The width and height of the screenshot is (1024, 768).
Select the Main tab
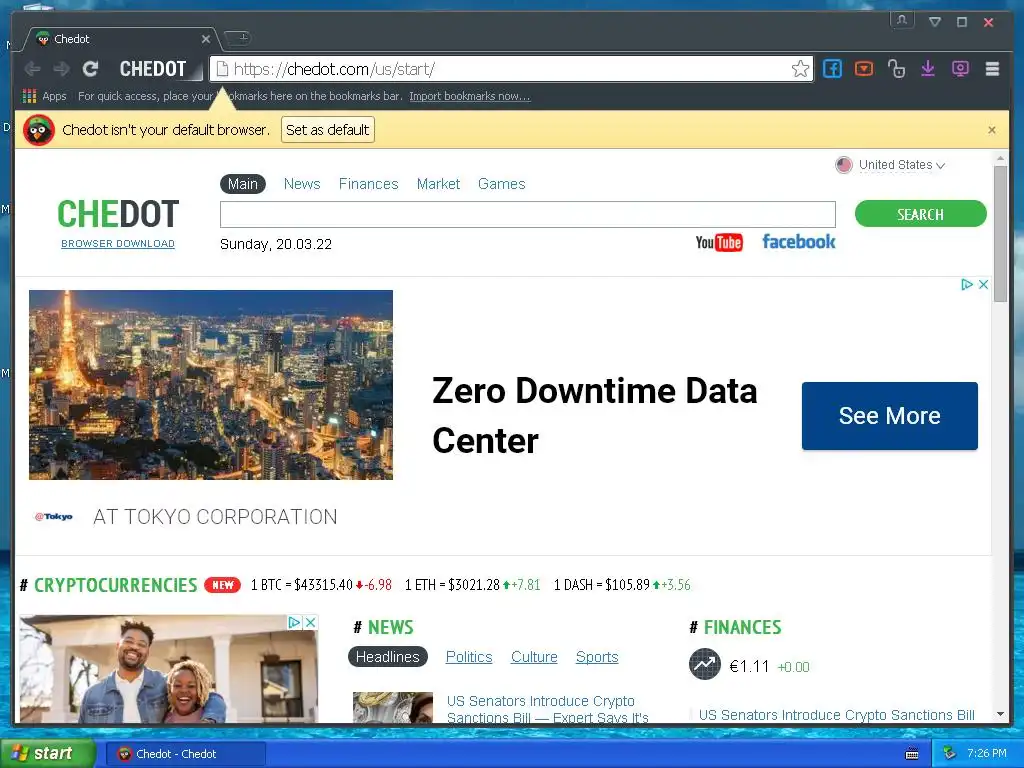click(242, 184)
